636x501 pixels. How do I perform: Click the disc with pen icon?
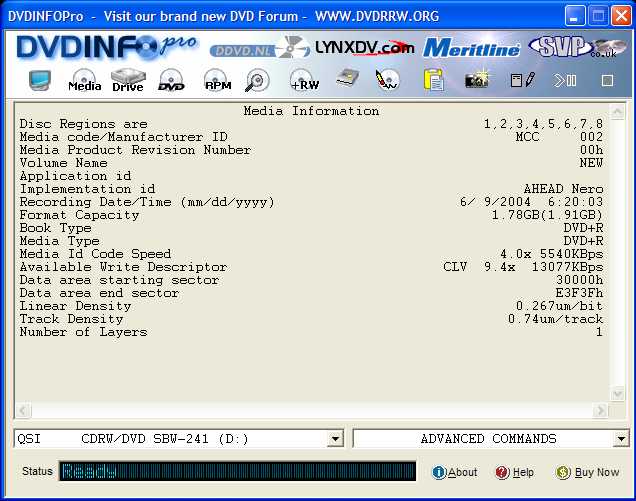(x=387, y=80)
